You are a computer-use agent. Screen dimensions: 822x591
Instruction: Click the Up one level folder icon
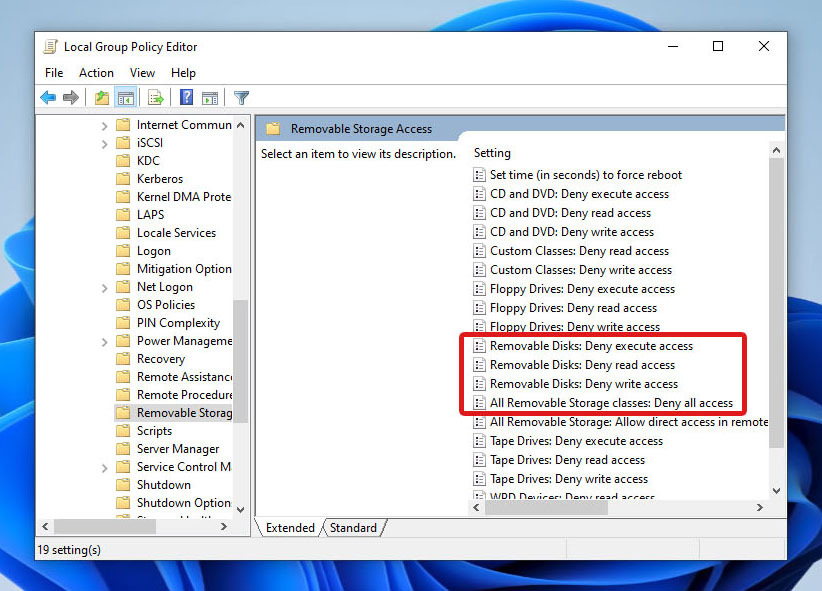click(x=101, y=97)
